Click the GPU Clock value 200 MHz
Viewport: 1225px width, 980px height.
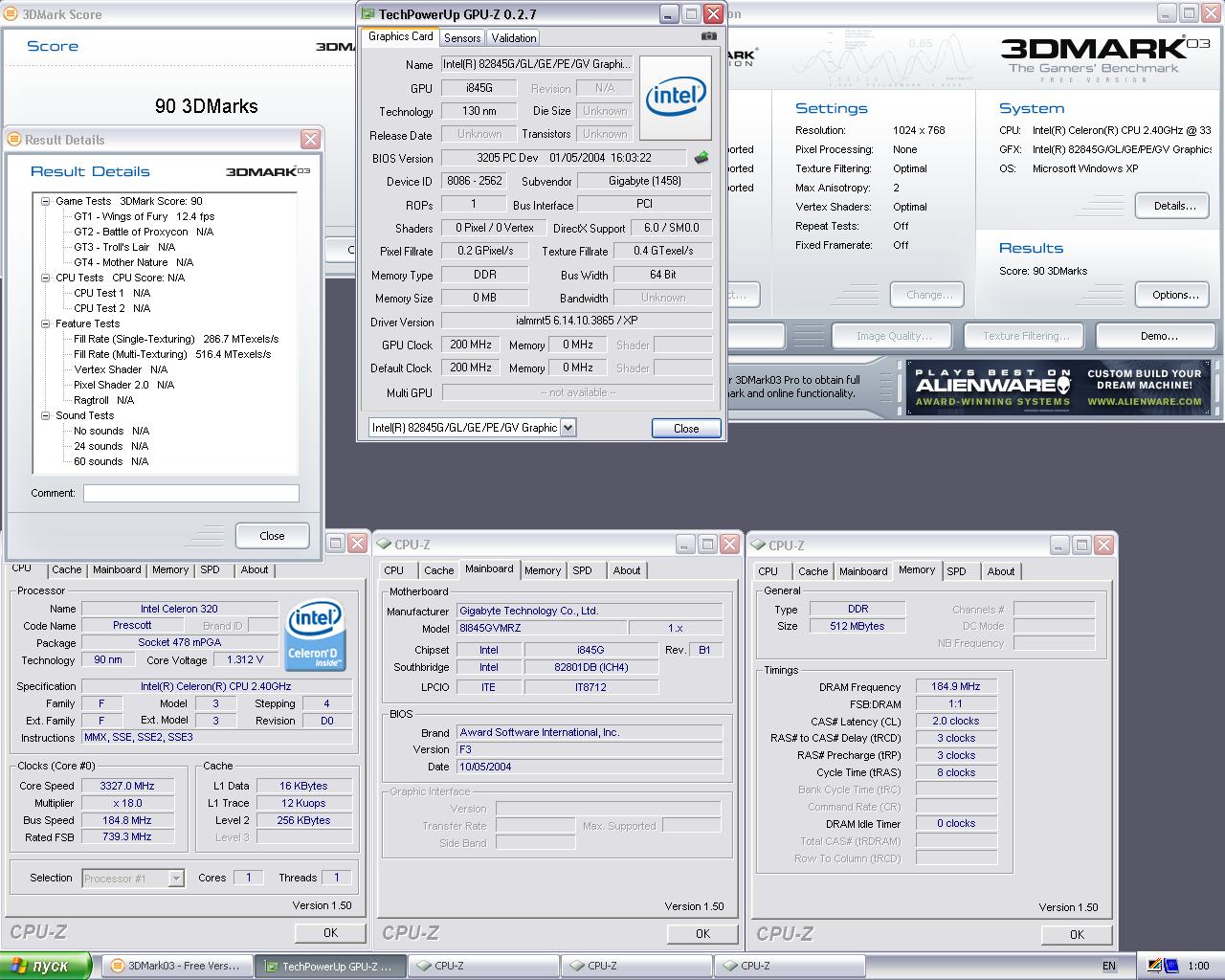(x=470, y=345)
